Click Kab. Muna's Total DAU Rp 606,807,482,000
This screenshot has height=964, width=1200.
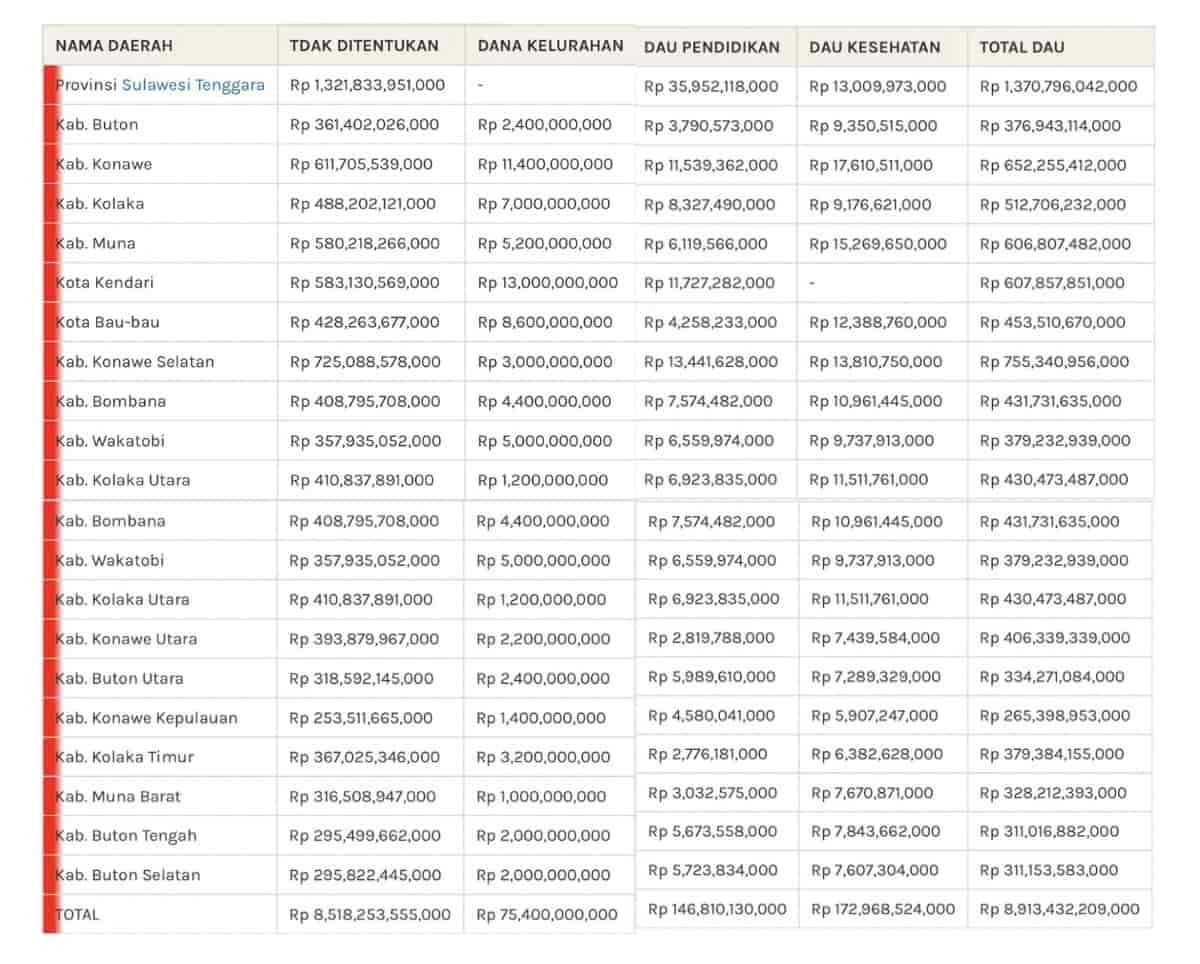pyautogui.click(x=1055, y=244)
